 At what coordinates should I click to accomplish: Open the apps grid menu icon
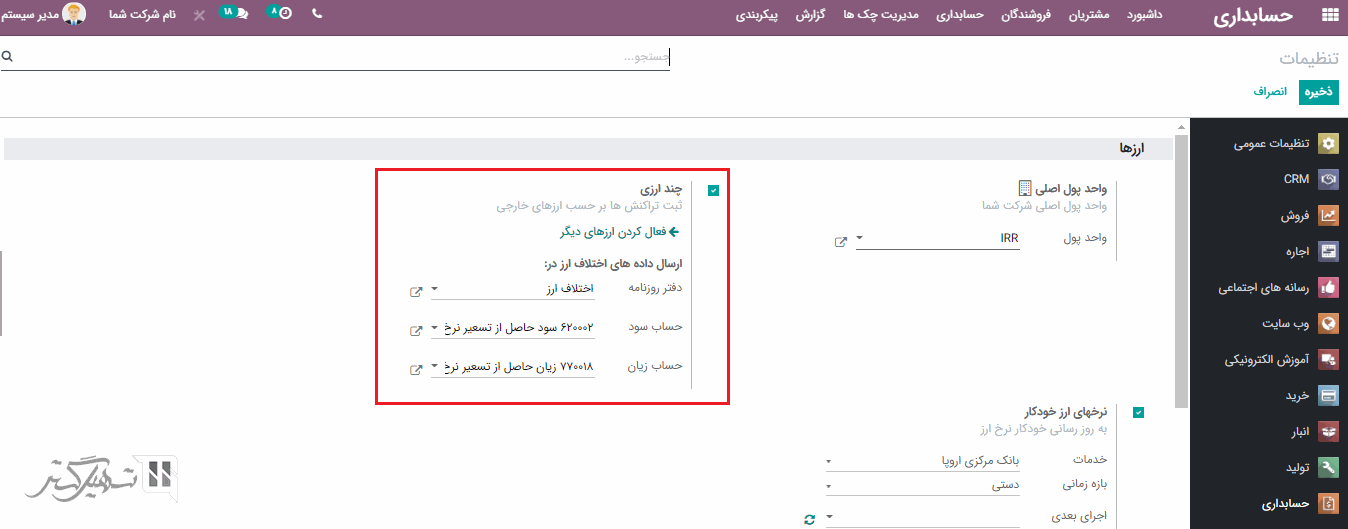[1330, 16]
